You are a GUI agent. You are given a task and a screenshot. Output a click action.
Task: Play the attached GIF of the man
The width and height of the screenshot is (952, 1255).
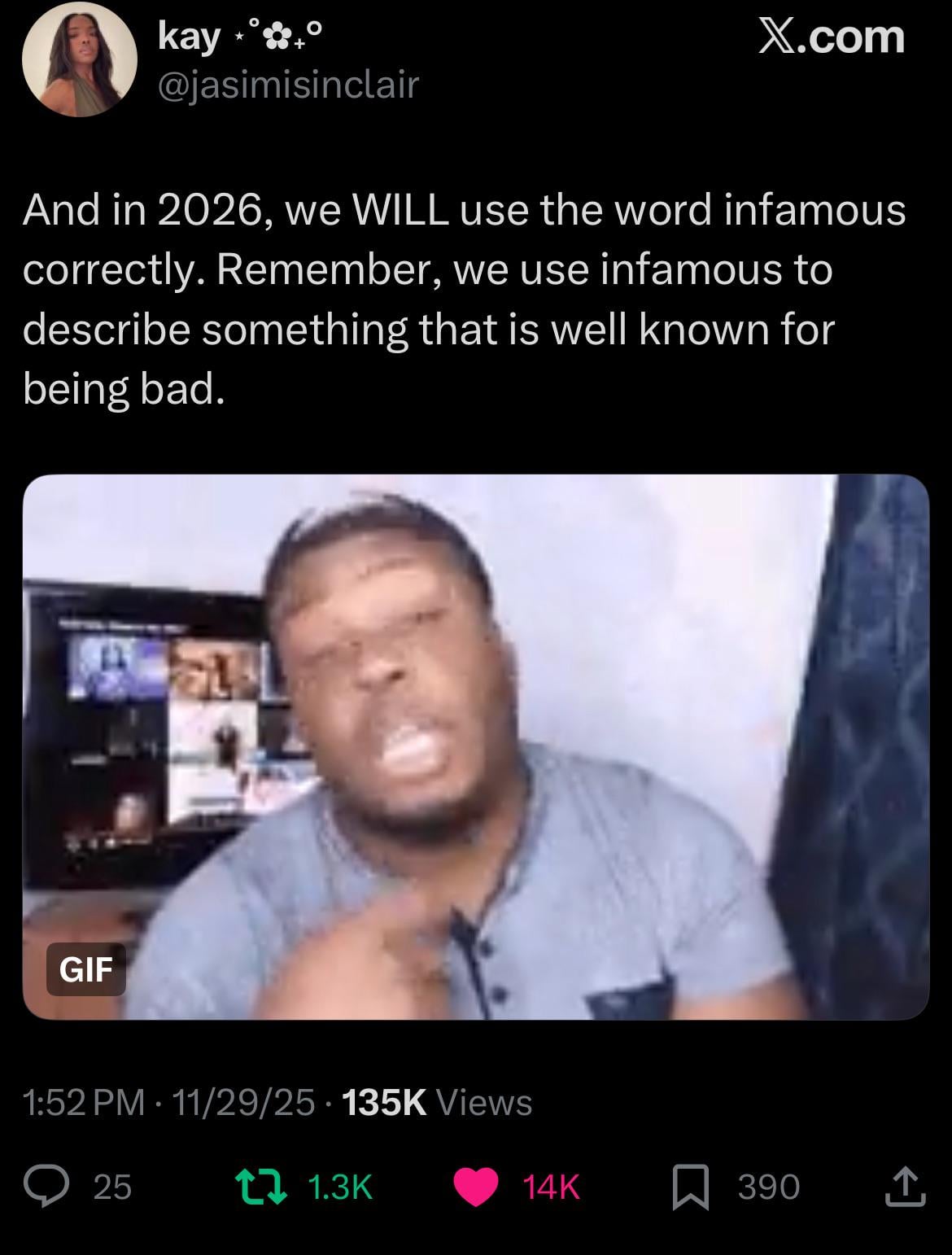click(476, 746)
